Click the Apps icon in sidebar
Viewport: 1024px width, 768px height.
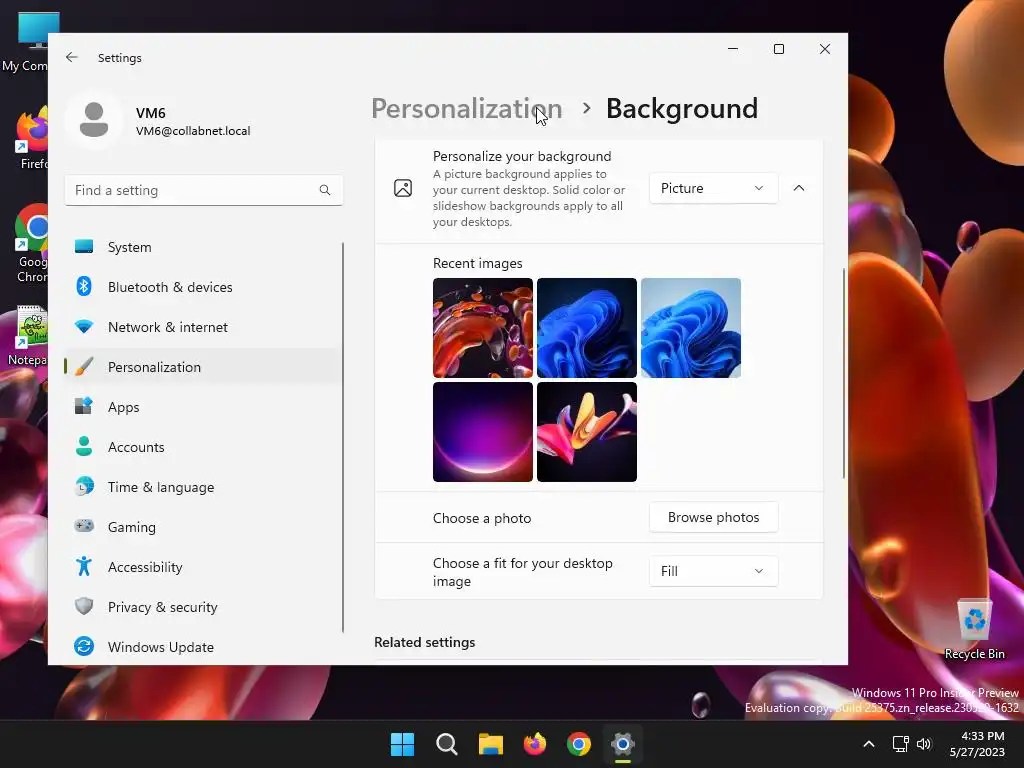[84, 406]
